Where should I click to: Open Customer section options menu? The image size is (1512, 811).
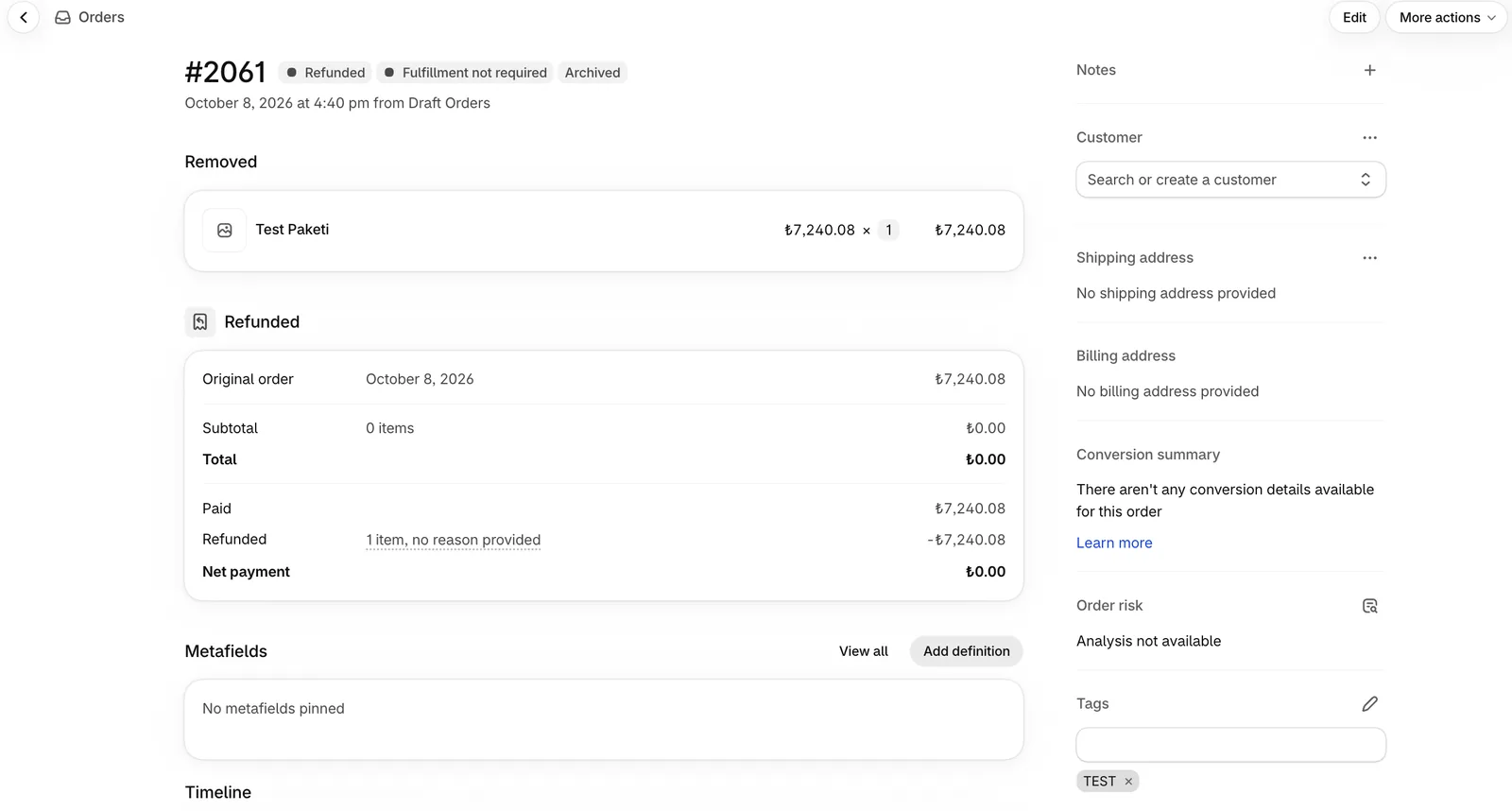click(1369, 138)
